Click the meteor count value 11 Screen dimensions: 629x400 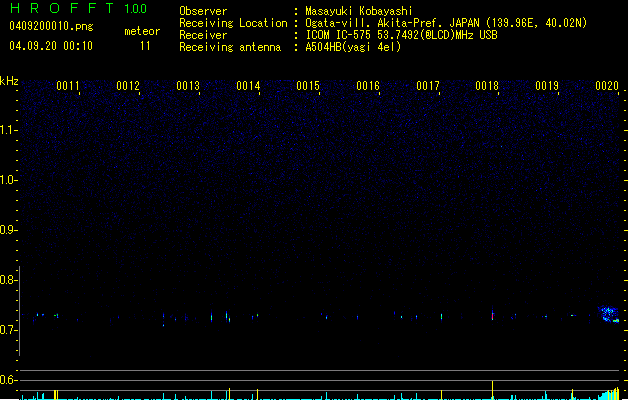145,46
